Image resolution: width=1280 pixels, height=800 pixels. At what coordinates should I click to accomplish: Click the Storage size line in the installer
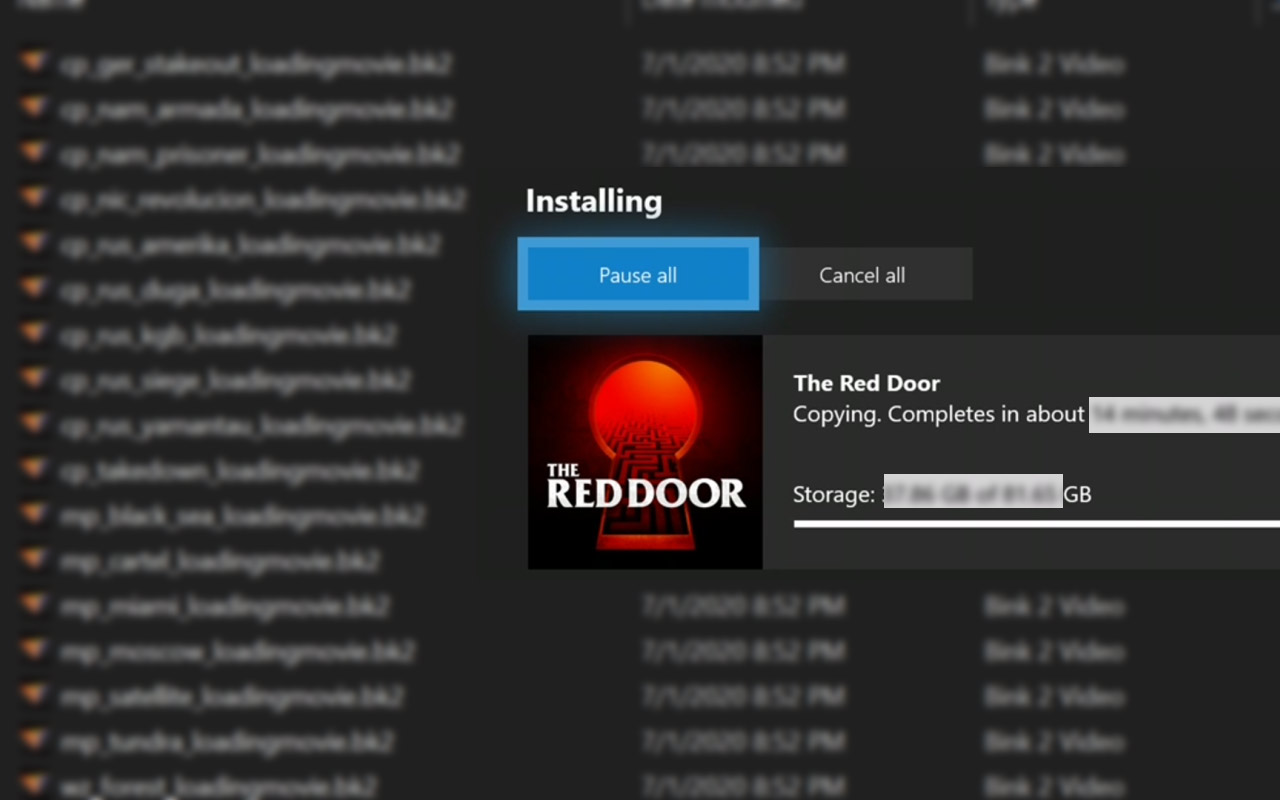942,494
